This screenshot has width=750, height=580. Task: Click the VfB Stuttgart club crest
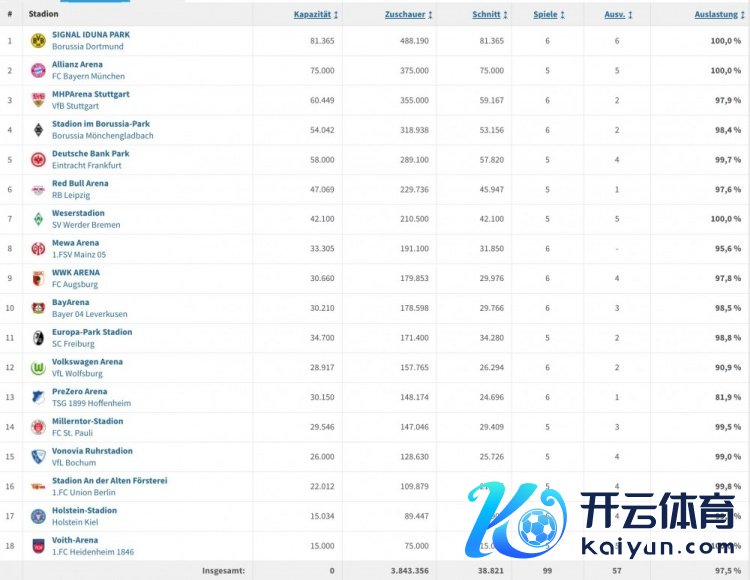(37, 100)
